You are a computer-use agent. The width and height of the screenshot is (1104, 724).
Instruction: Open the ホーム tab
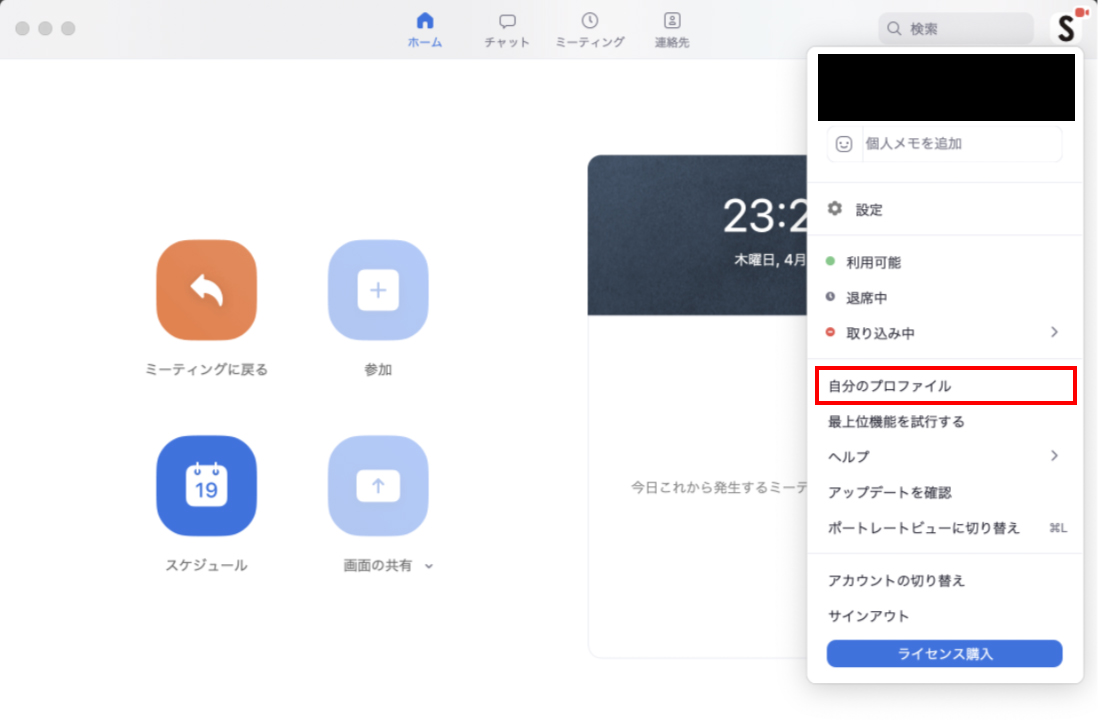(x=425, y=30)
